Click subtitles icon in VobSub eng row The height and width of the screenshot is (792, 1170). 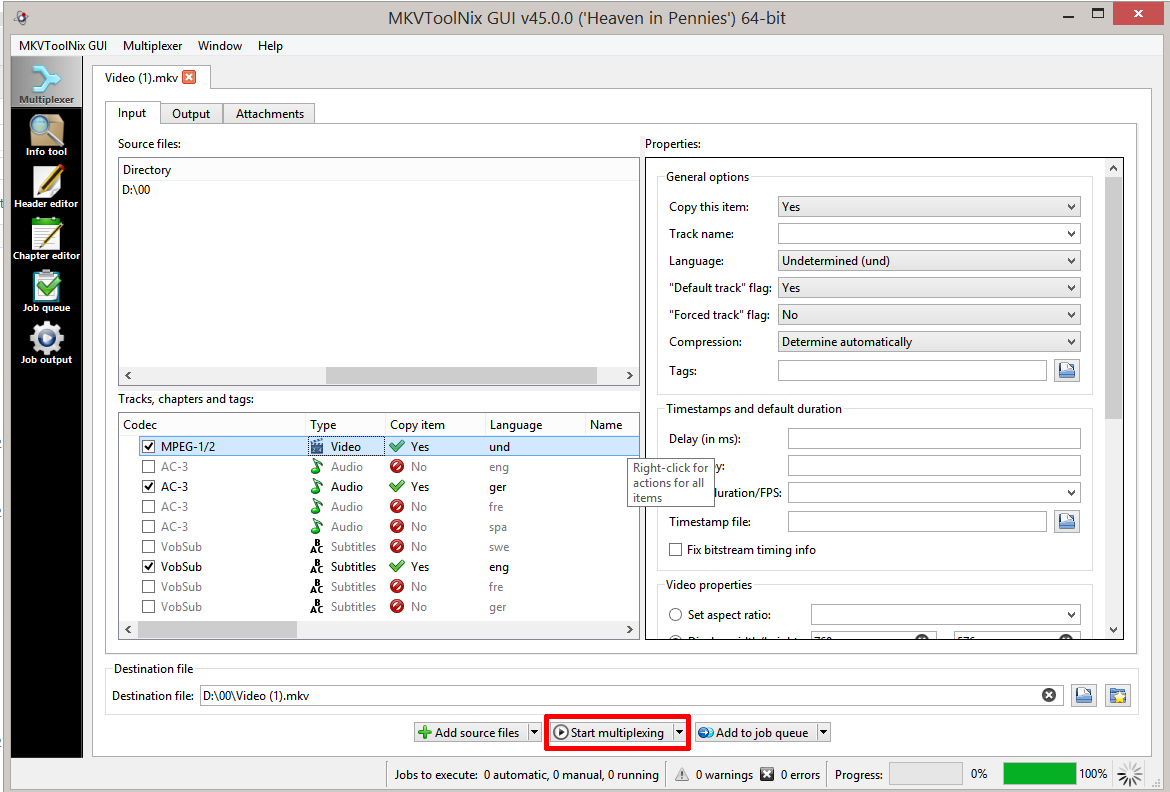coord(317,567)
